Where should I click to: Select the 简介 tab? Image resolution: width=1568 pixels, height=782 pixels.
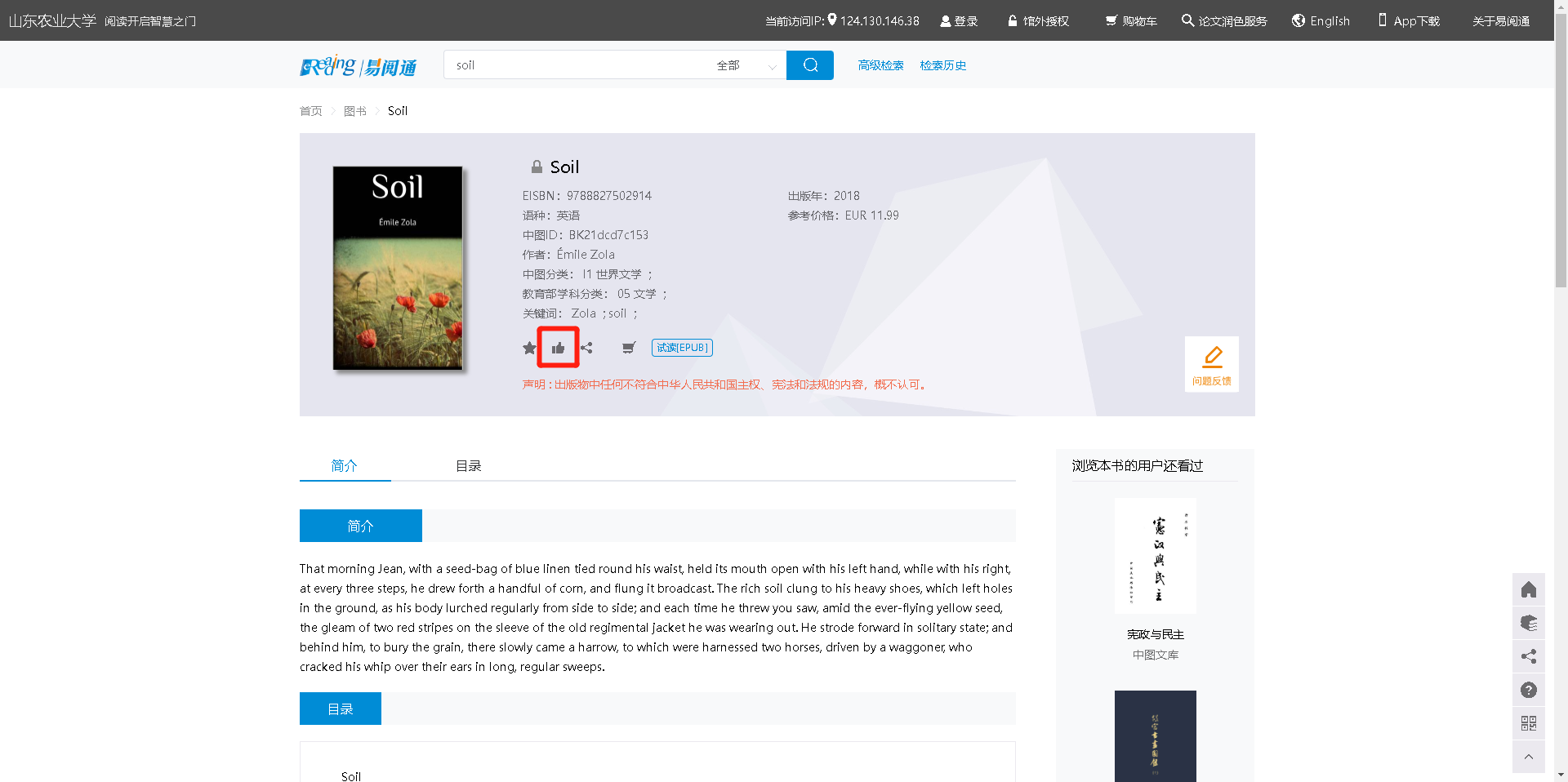(x=344, y=466)
